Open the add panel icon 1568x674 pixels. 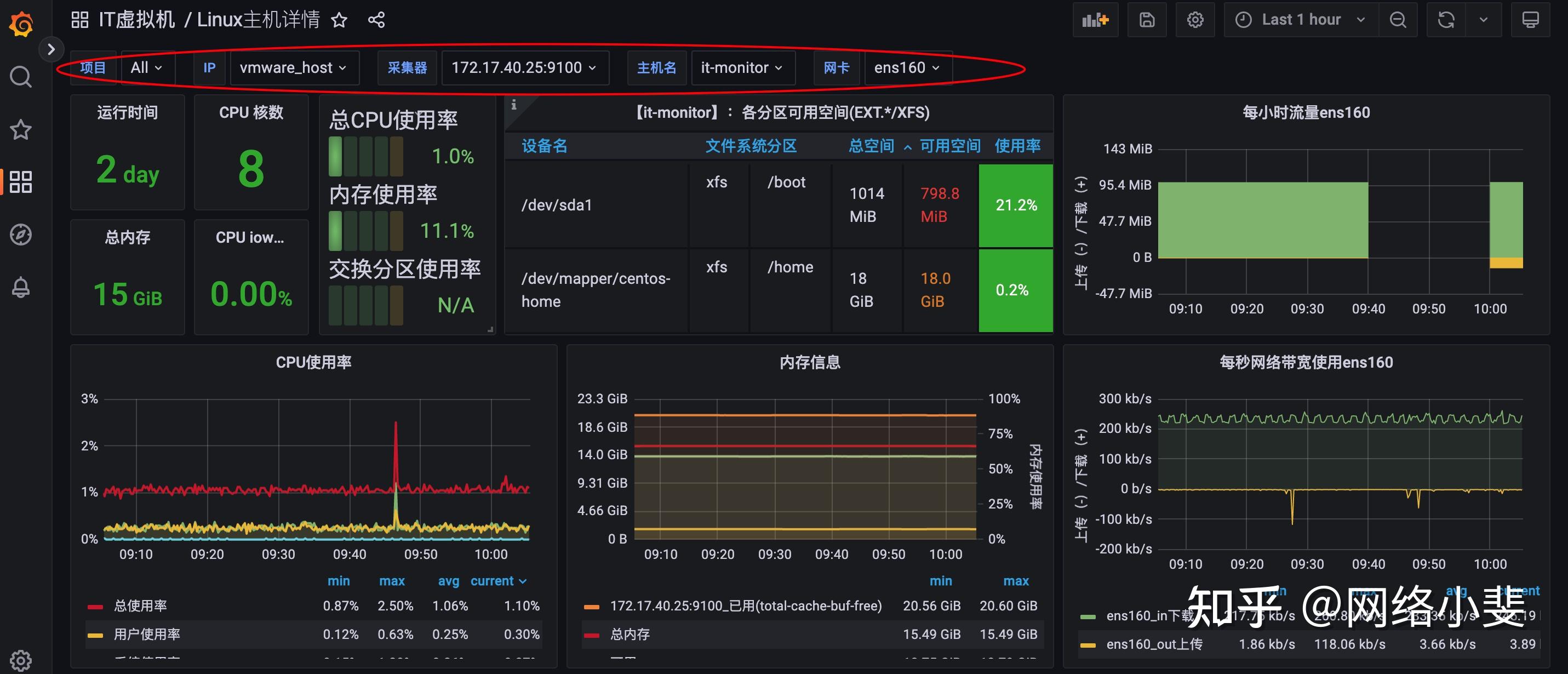(1095, 20)
